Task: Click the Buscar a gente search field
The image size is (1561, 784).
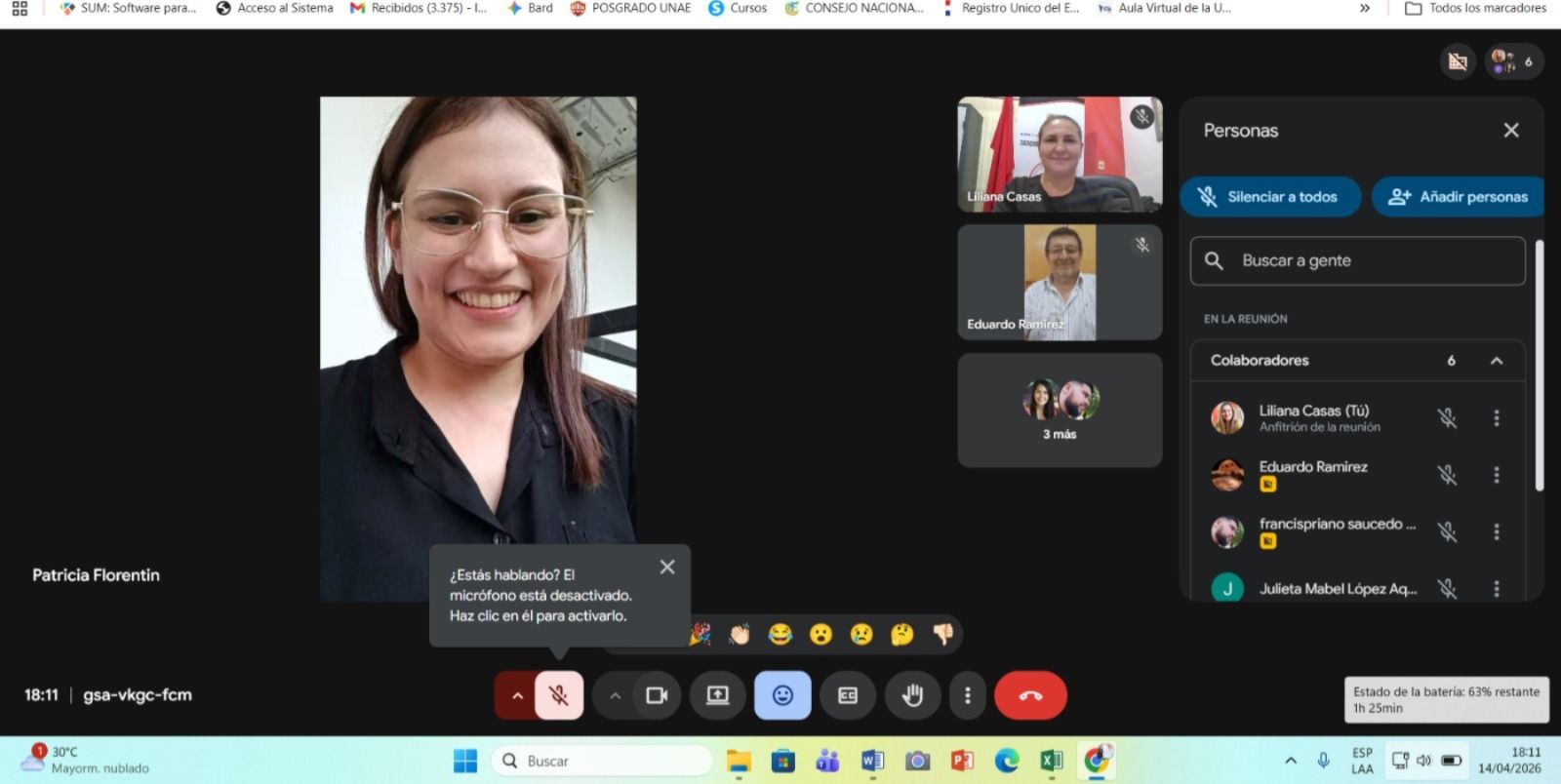Action: click(1356, 260)
